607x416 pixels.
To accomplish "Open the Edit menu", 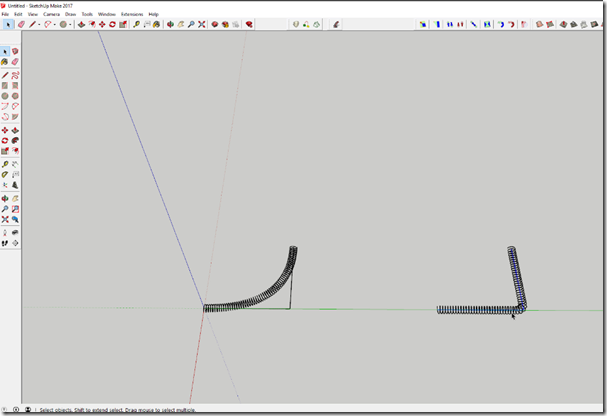I will tap(18, 14).
